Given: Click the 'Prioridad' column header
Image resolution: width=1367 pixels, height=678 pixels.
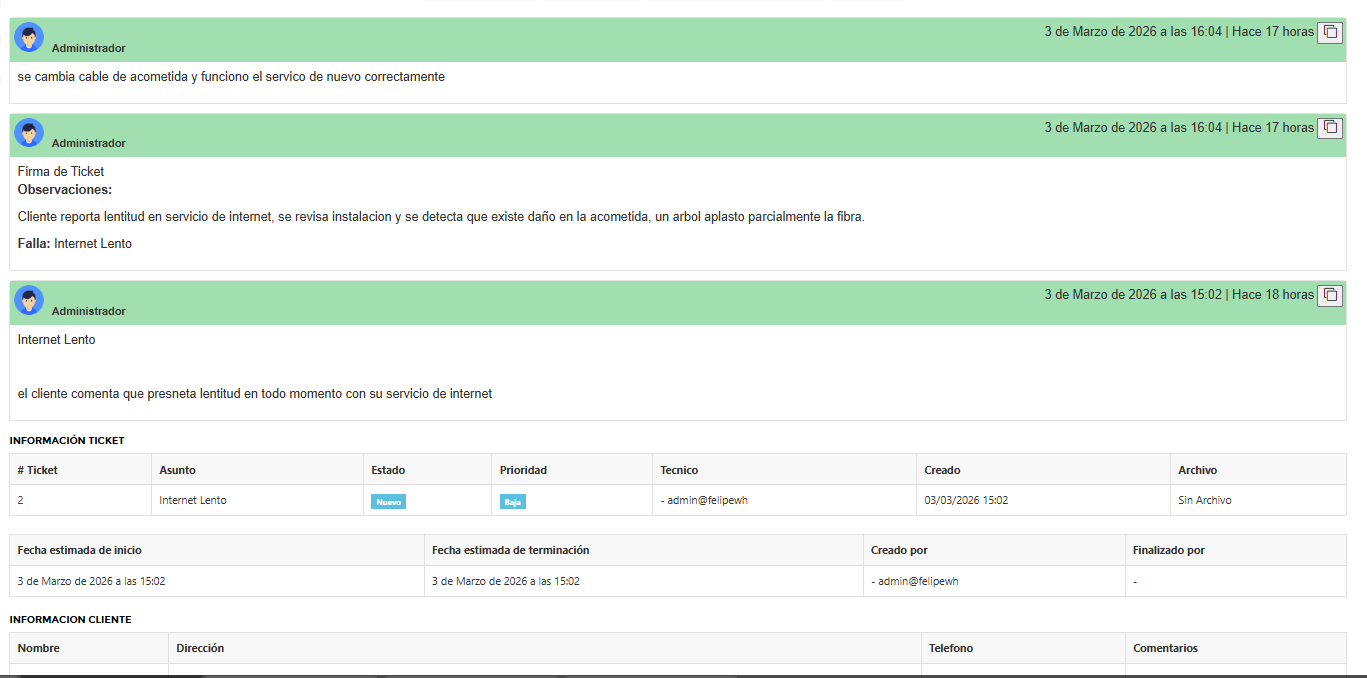Looking at the screenshot, I should (523, 470).
